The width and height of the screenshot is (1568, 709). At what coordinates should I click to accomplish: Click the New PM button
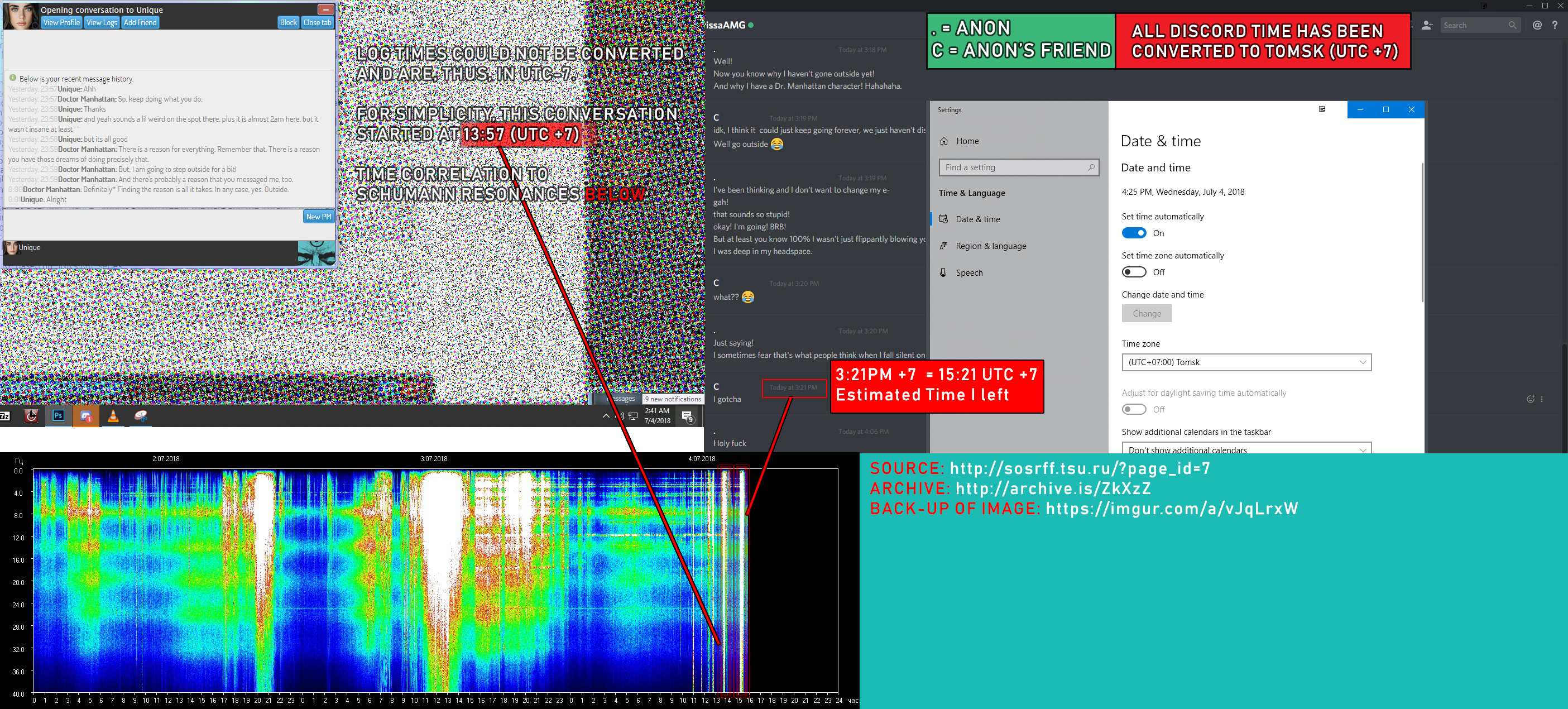(x=318, y=217)
